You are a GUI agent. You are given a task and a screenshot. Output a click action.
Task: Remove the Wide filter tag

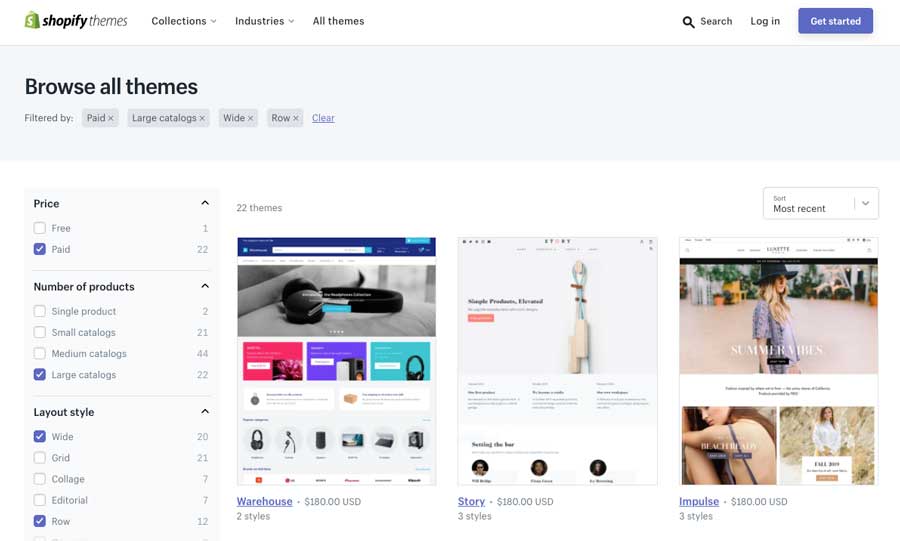[250, 118]
